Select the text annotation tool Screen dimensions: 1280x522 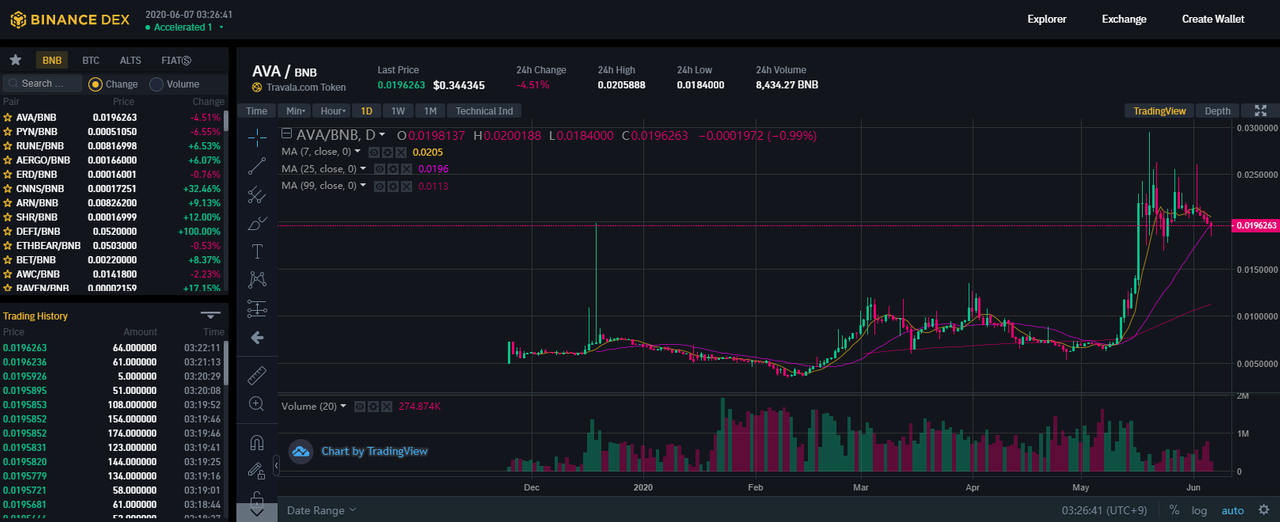pyautogui.click(x=257, y=251)
